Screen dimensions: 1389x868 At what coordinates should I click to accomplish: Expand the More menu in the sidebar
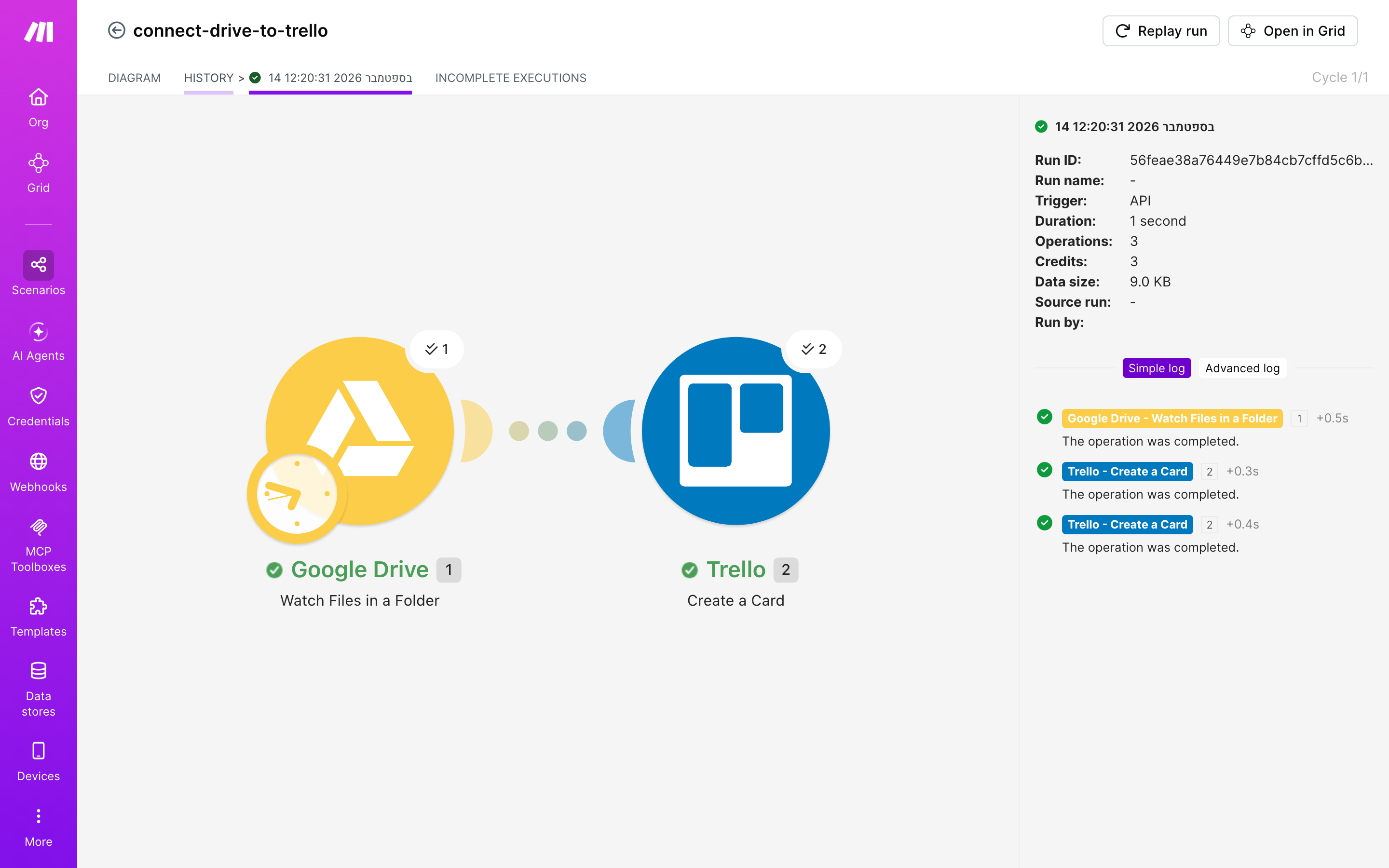tap(39, 827)
